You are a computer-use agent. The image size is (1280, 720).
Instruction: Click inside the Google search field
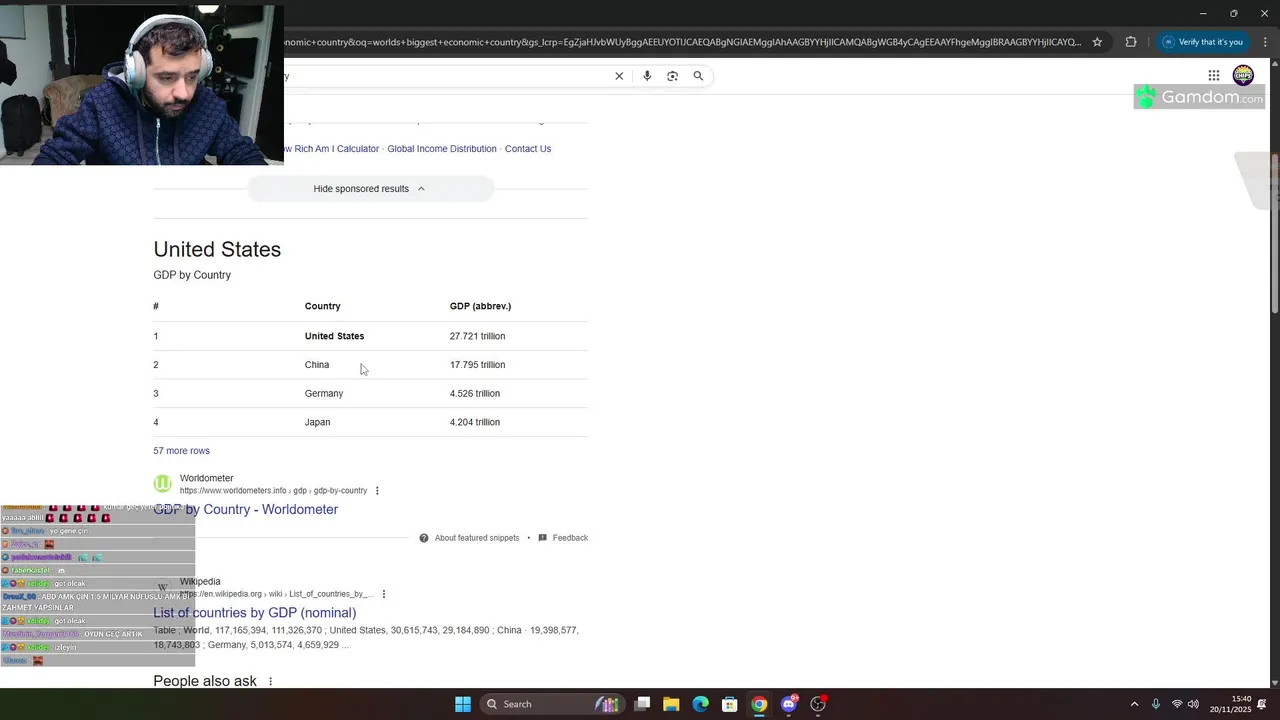(445, 76)
